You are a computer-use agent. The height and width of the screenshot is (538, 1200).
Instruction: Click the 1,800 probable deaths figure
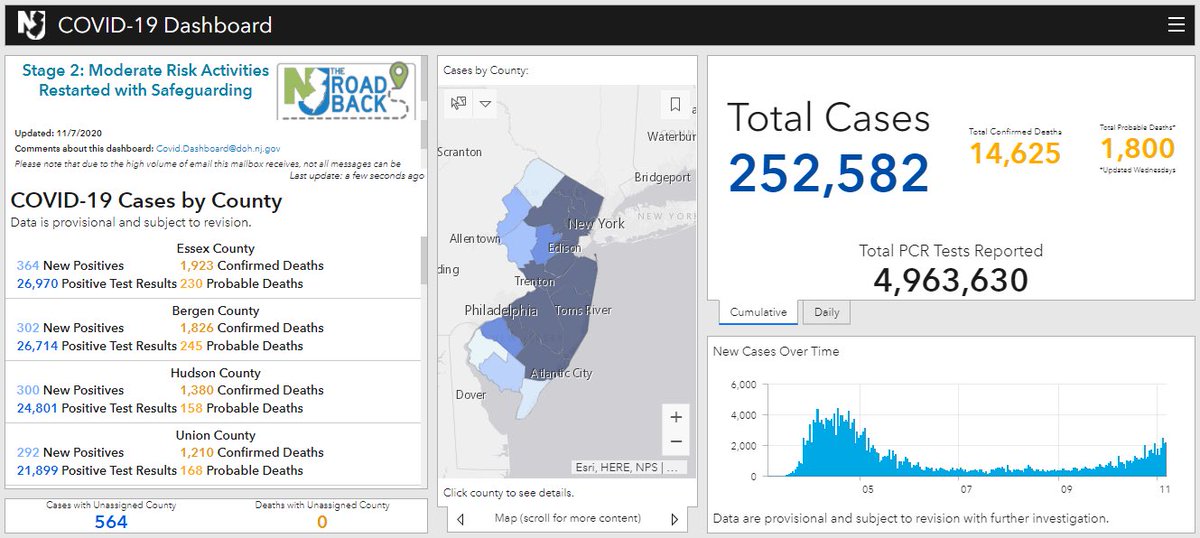(1138, 148)
